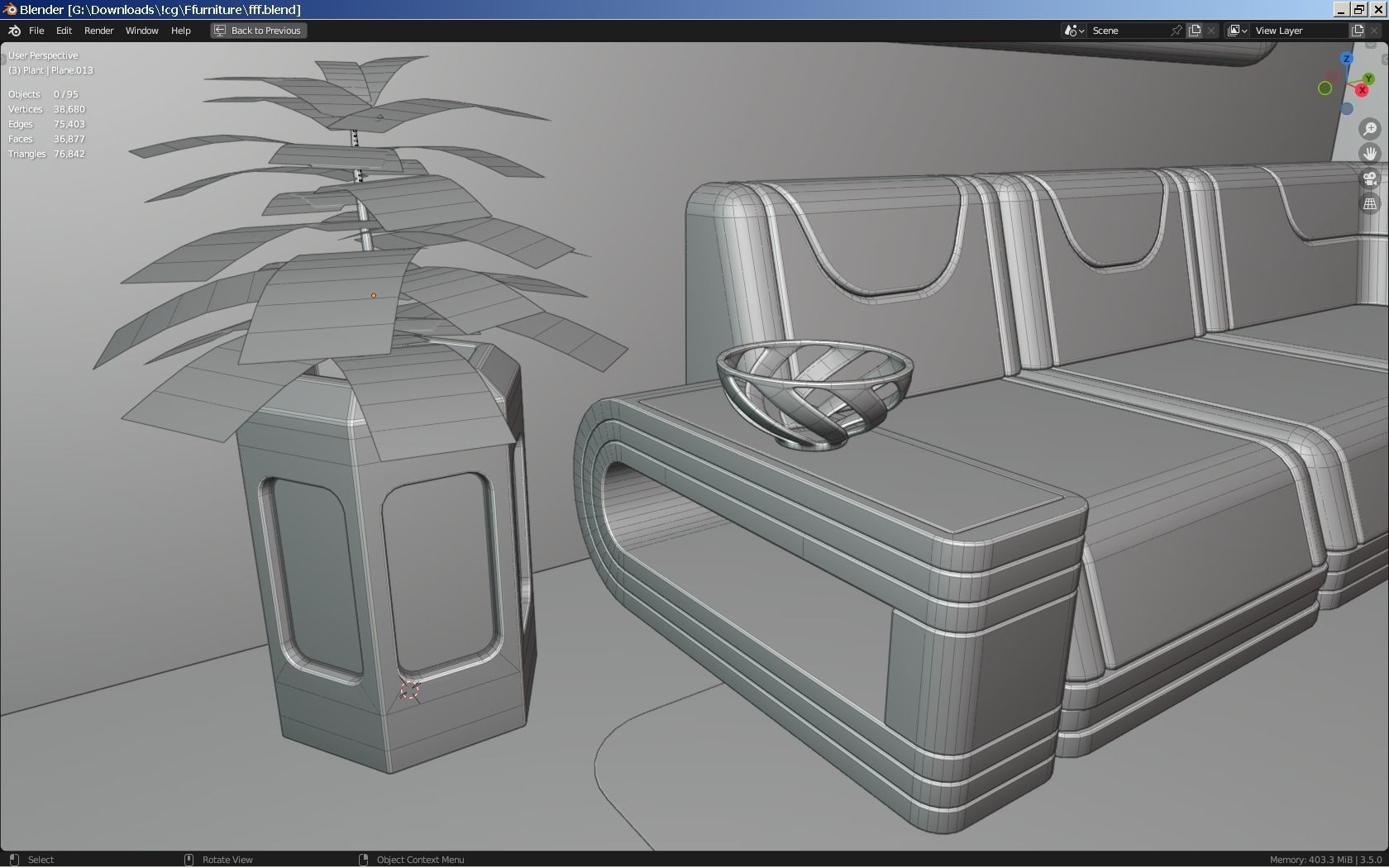This screenshot has height=868, width=1389.
Task: Pin the current Scene with the pin icon
Action: coord(1177,31)
